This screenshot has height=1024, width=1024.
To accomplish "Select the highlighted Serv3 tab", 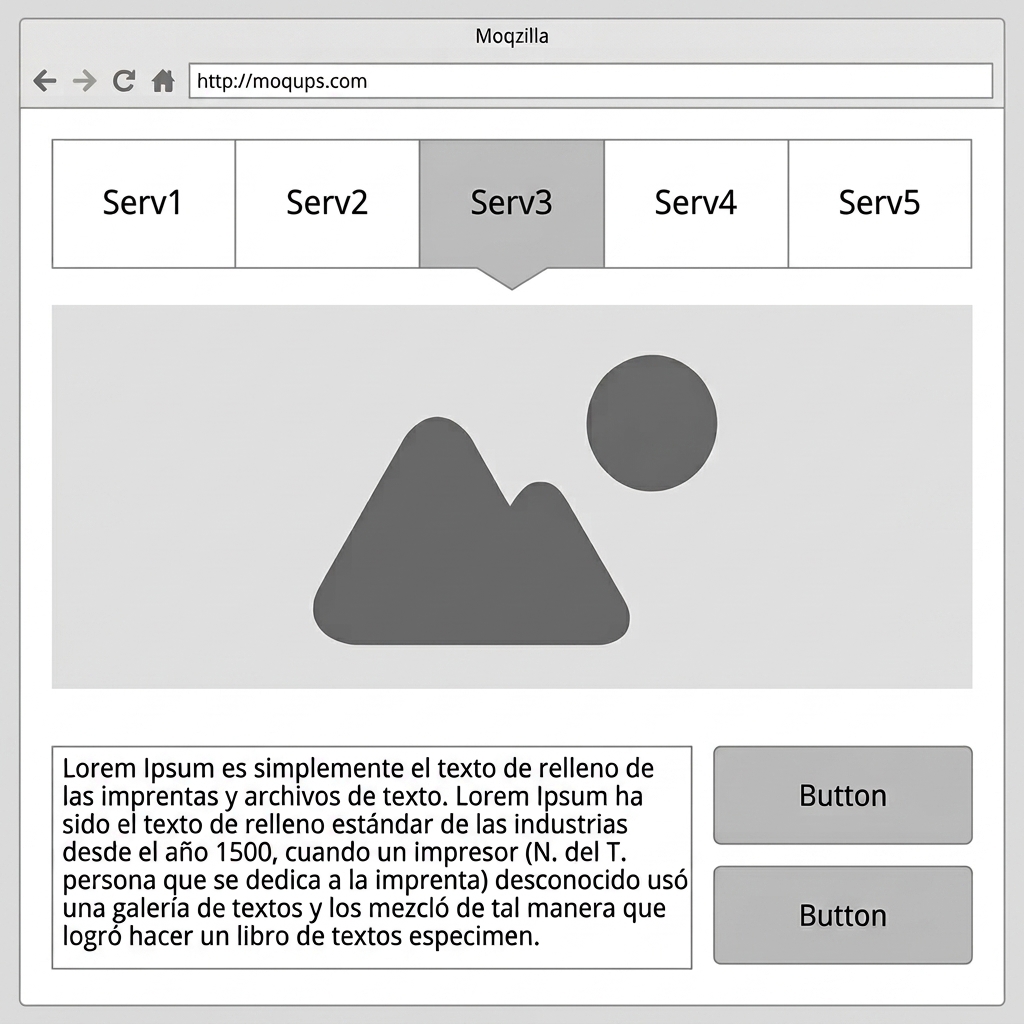I will point(511,204).
